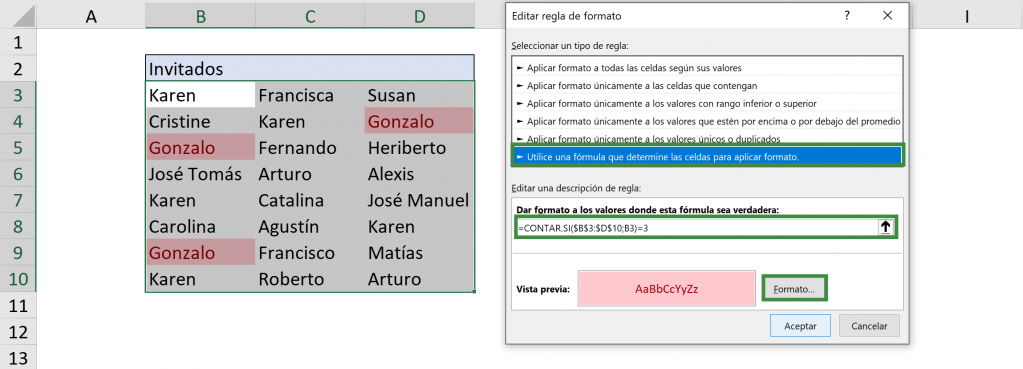The height and width of the screenshot is (369, 1023).
Task: Select row 1 header
Action: (x=18, y=43)
